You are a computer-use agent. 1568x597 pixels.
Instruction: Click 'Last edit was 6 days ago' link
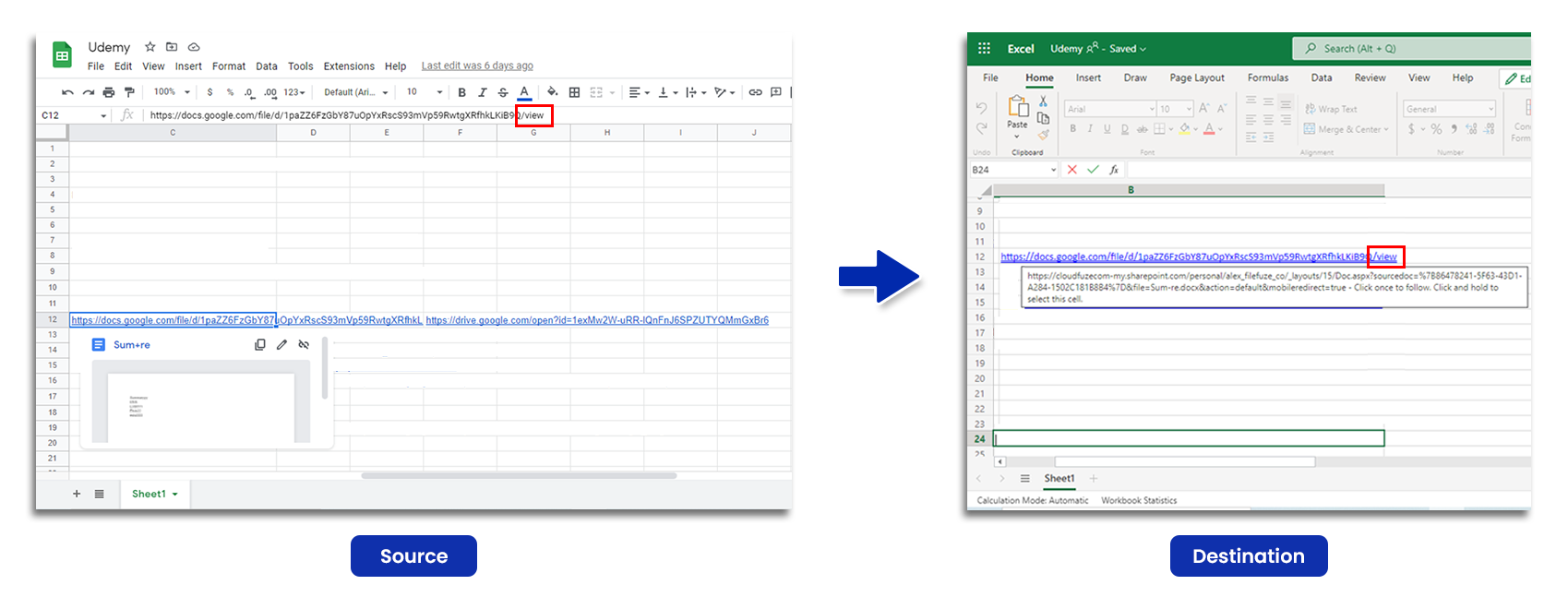coord(477,66)
